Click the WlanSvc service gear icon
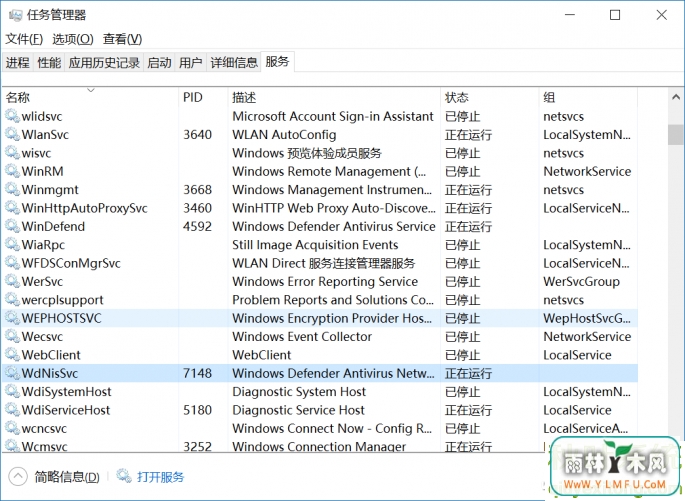This screenshot has height=501, width=685. [x=12, y=135]
